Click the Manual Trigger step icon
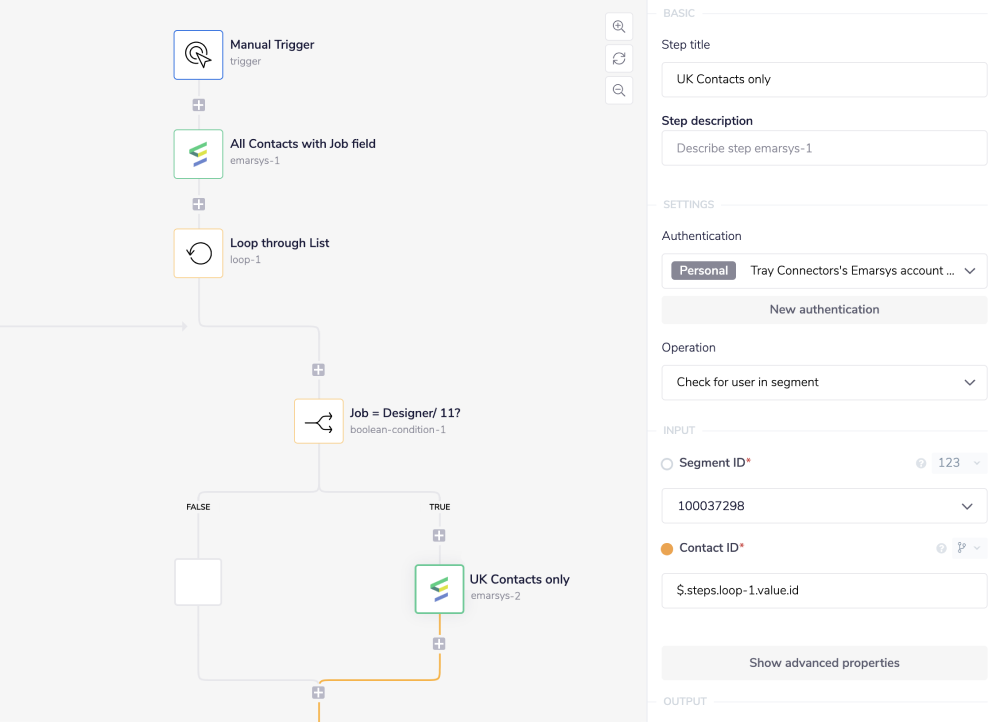Viewport: 1000px width, 722px height. (198, 54)
